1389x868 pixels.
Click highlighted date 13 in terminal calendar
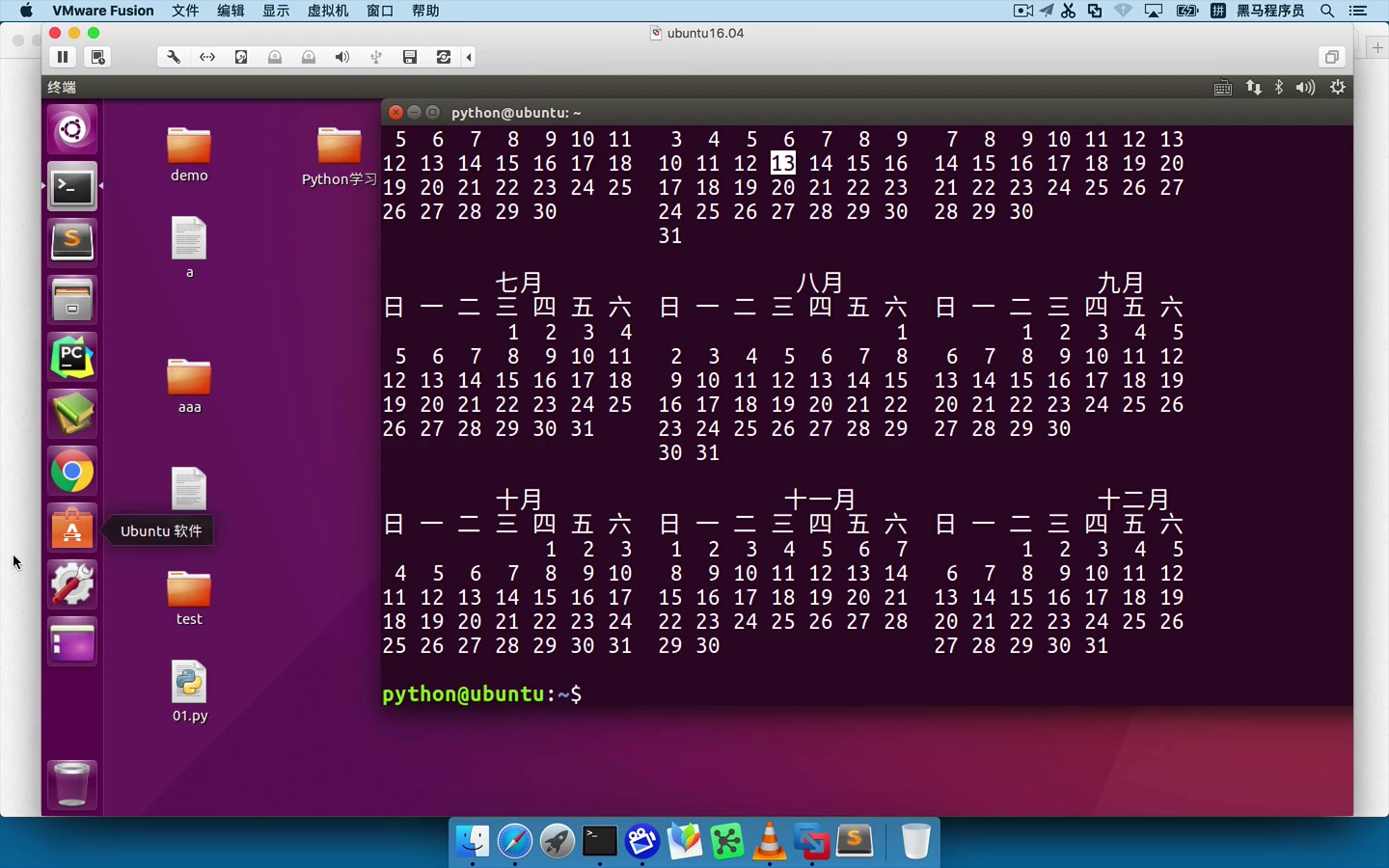[783, 163]
